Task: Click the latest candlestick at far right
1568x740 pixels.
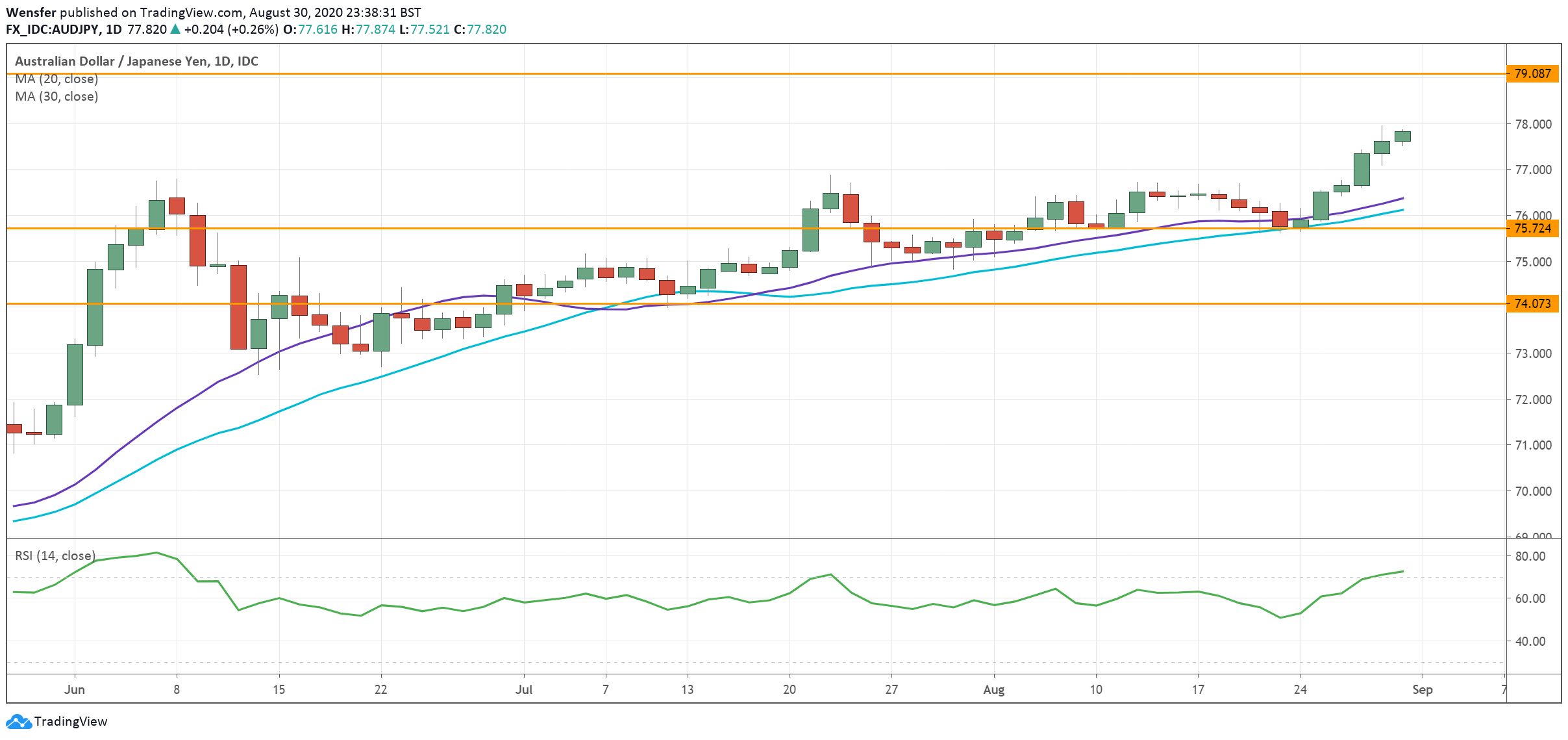Action: pos(1402,136)
